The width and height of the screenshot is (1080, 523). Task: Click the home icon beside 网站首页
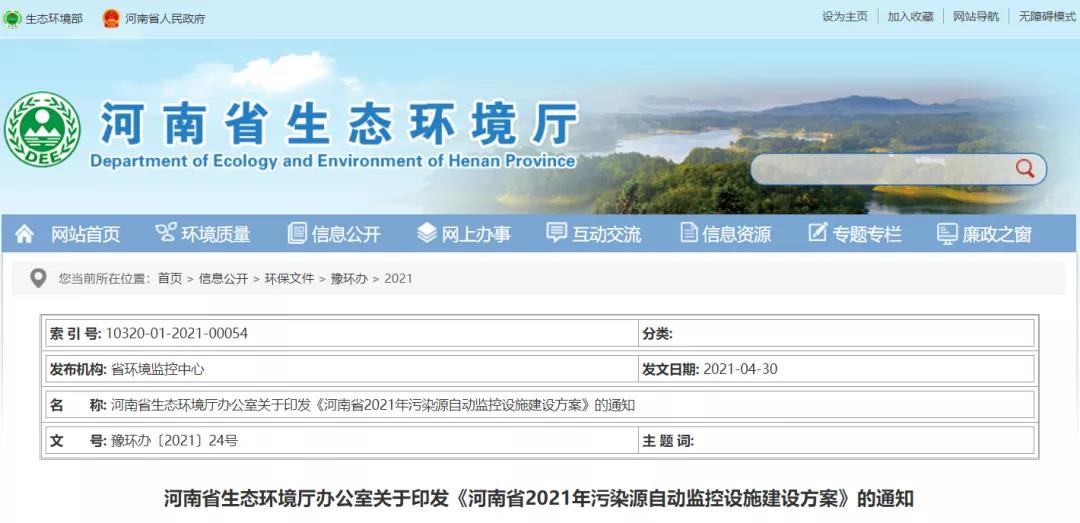(25, 234)
